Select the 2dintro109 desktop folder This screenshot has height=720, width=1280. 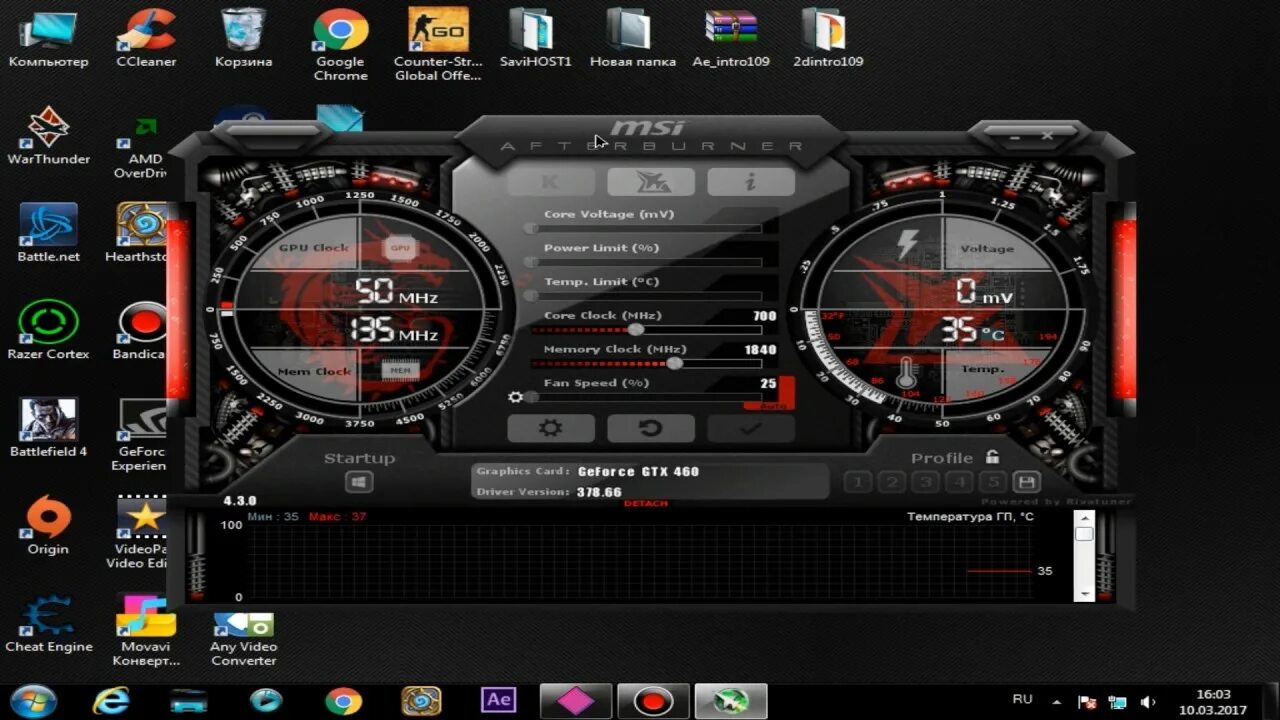click(x=828, y=39)
